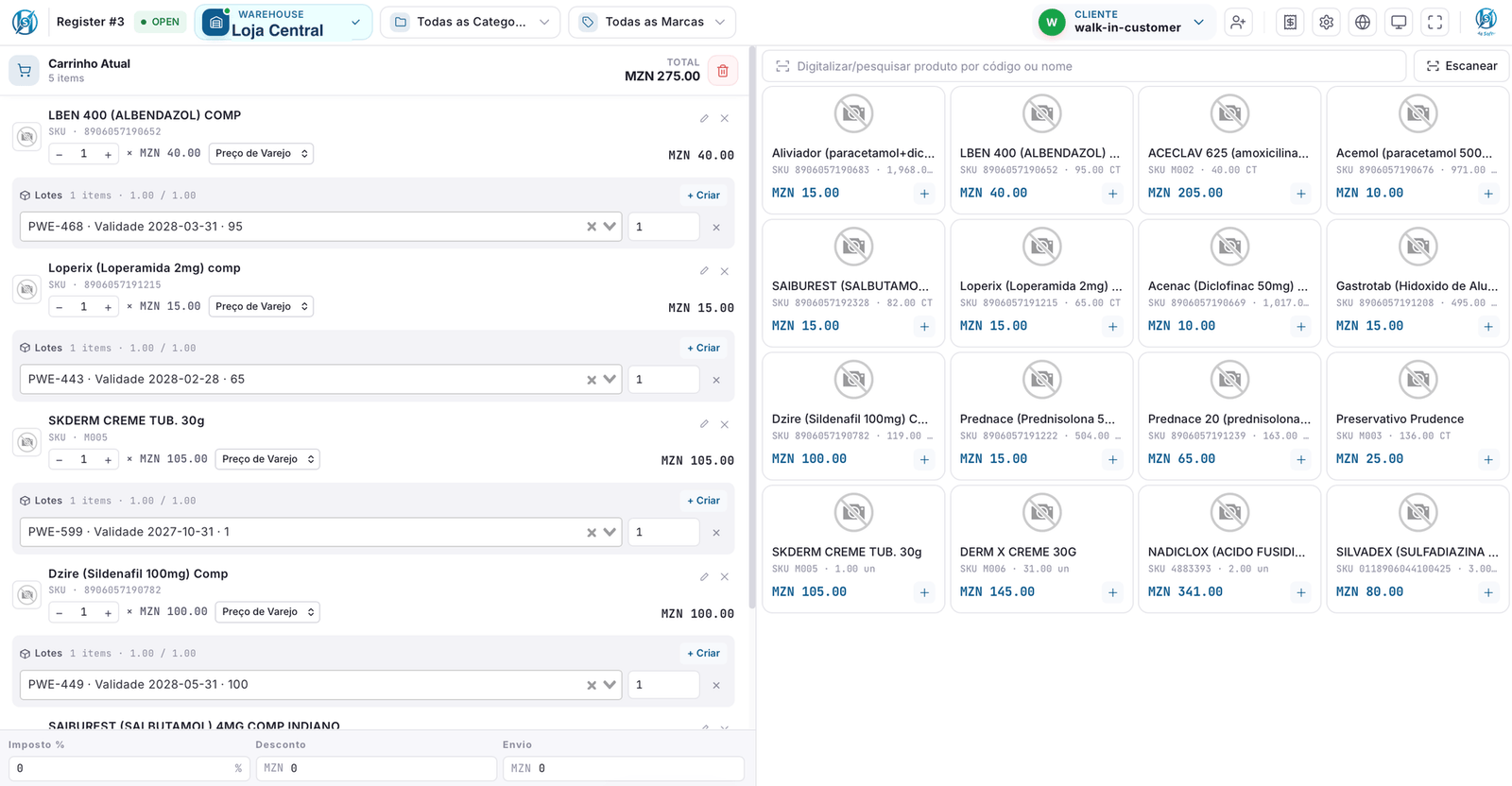Screen dimensions: 1512x786
Task: Open the Todas as Categorias filter
Action: 470,22
